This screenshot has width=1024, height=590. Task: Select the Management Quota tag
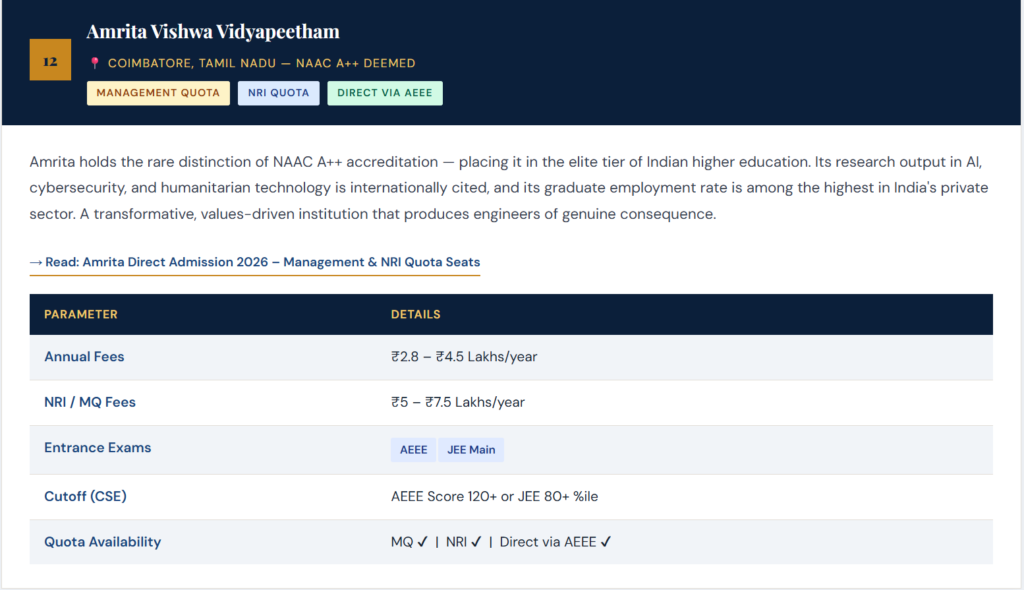157,93
